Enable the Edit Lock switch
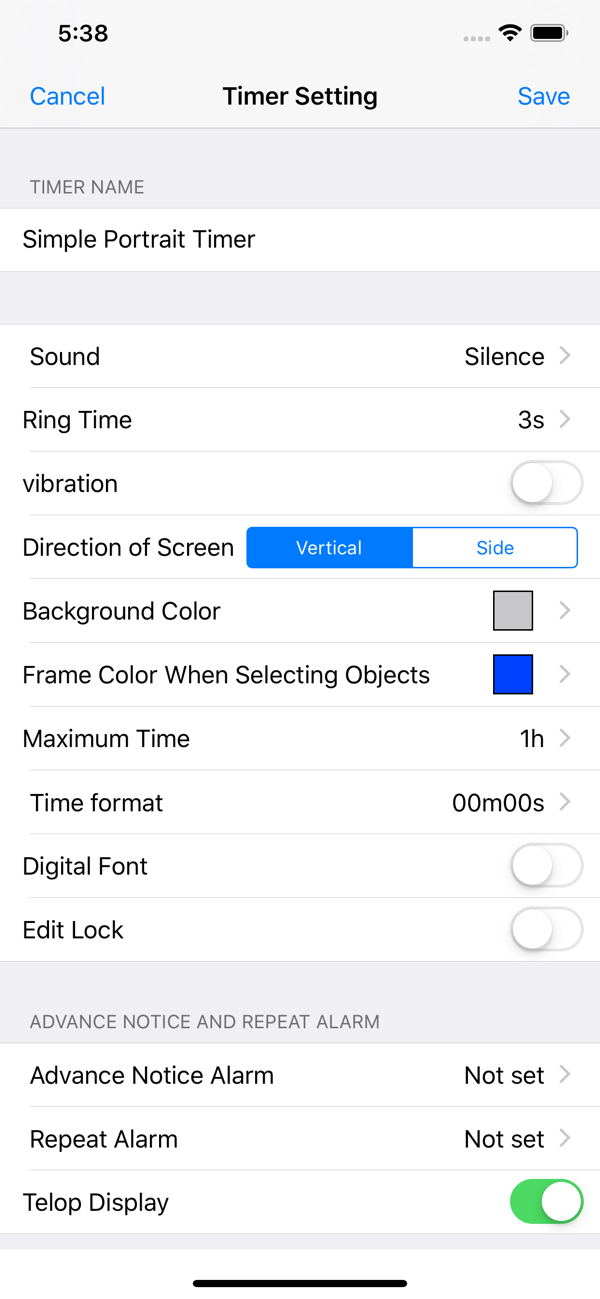The height and width of the screenshot is (1299, 600). (546, 930)
